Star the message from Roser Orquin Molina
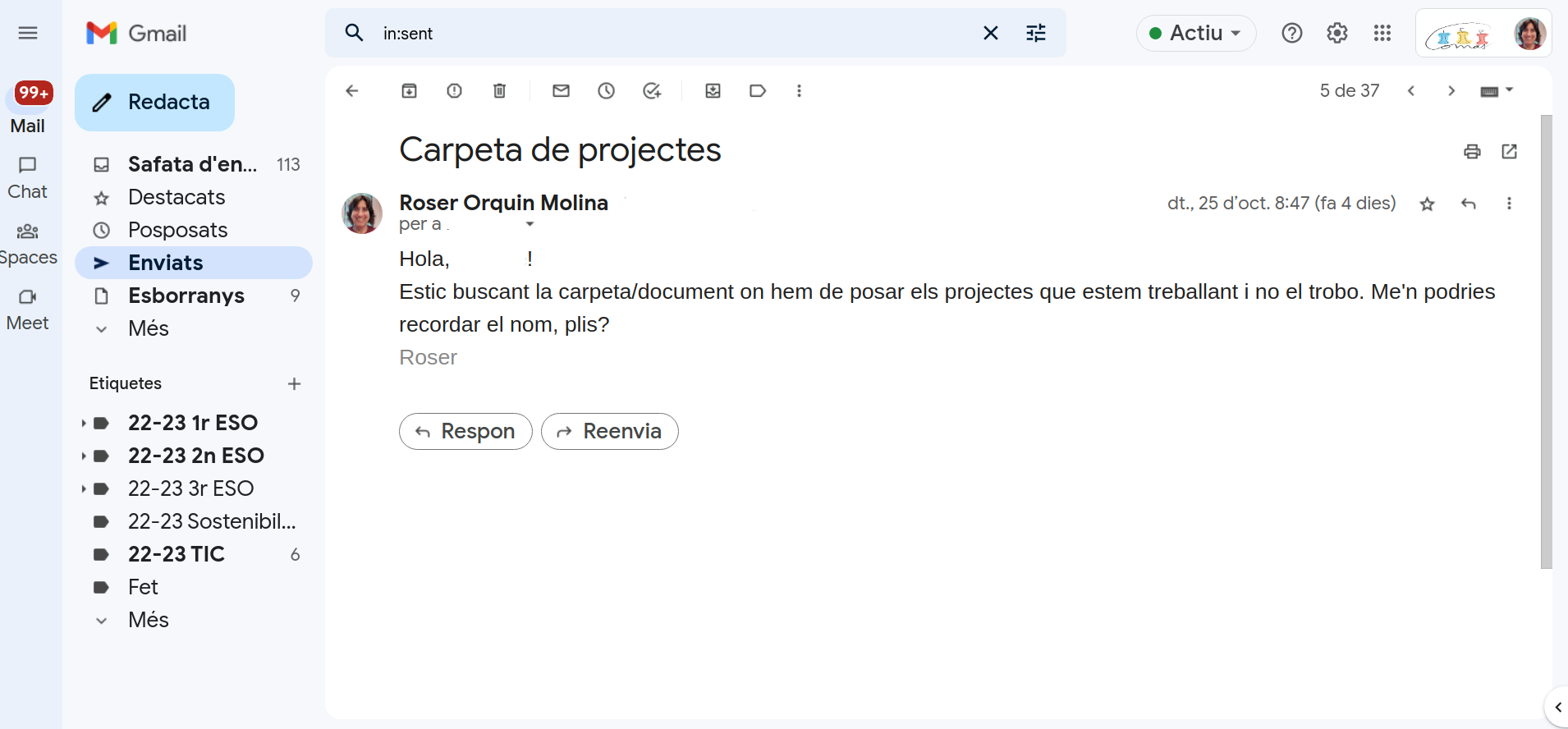 click(x=1427, y=204)
